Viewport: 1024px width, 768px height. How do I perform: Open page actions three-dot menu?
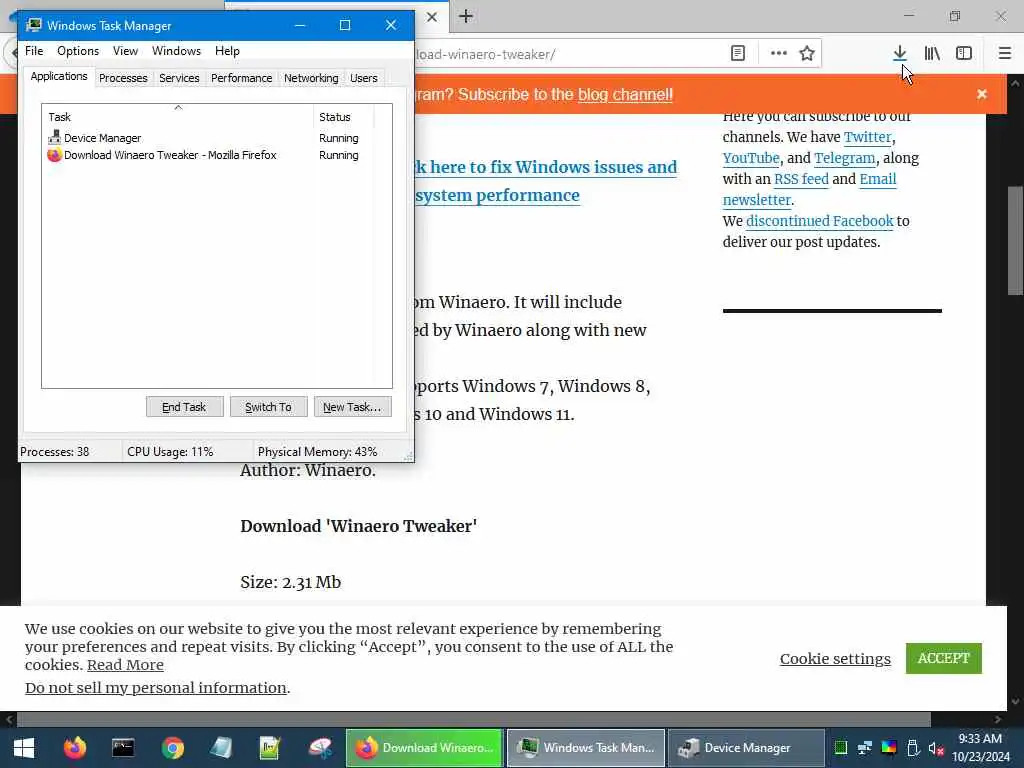[778, 54]
